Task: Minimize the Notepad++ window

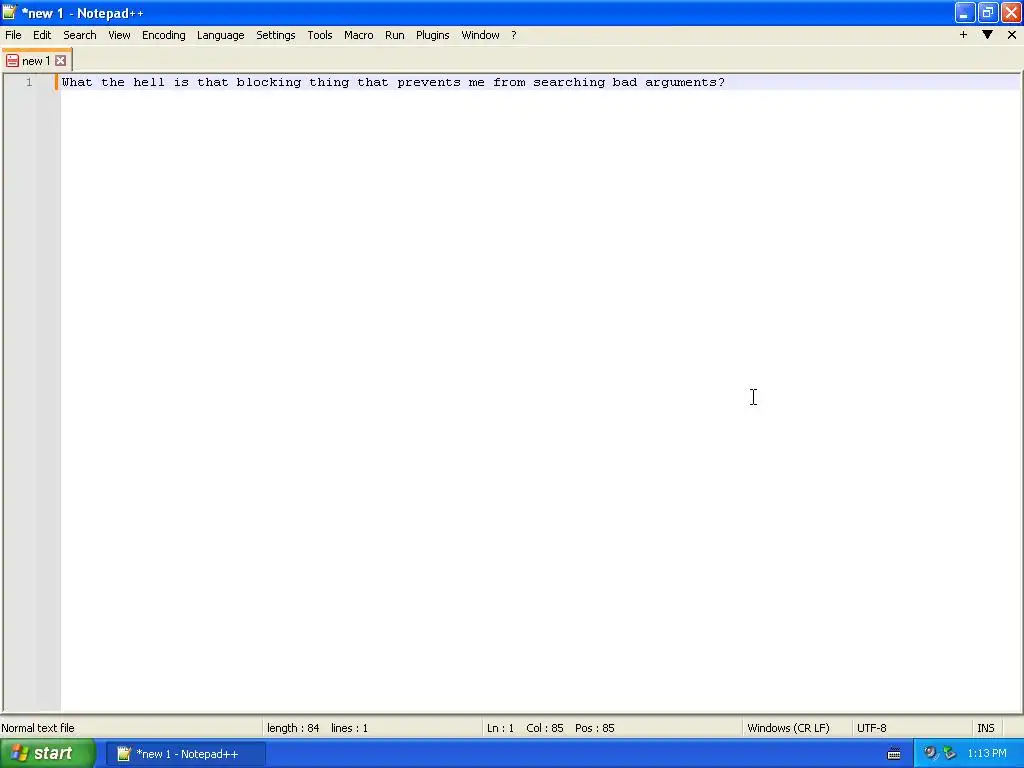Action: coord(965,12)
